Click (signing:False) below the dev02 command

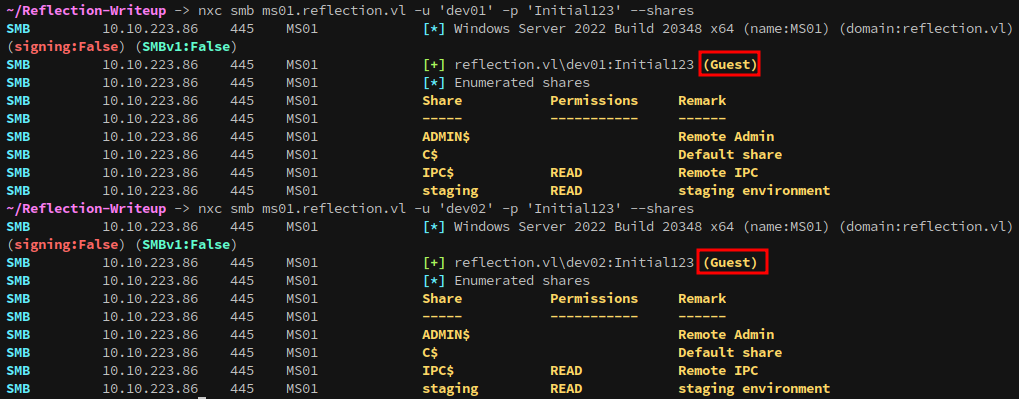click(66, 245)
